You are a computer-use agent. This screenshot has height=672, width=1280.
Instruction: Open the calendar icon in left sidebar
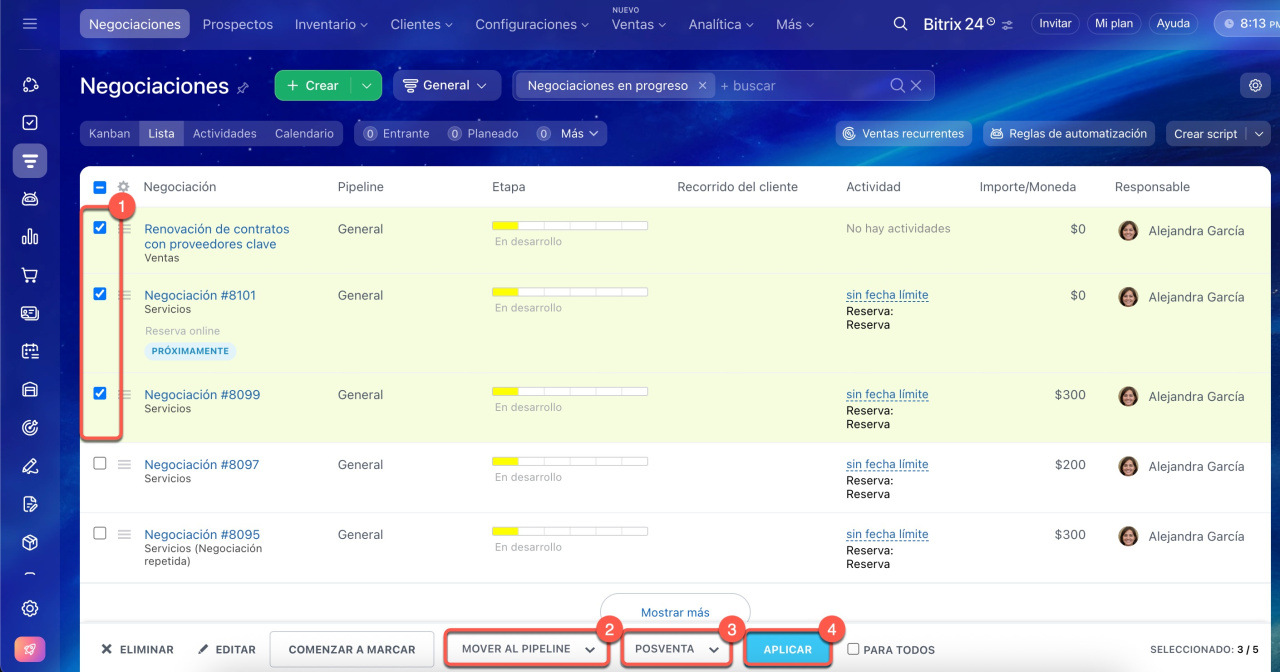pyautogui.click(x=30, y=351)
